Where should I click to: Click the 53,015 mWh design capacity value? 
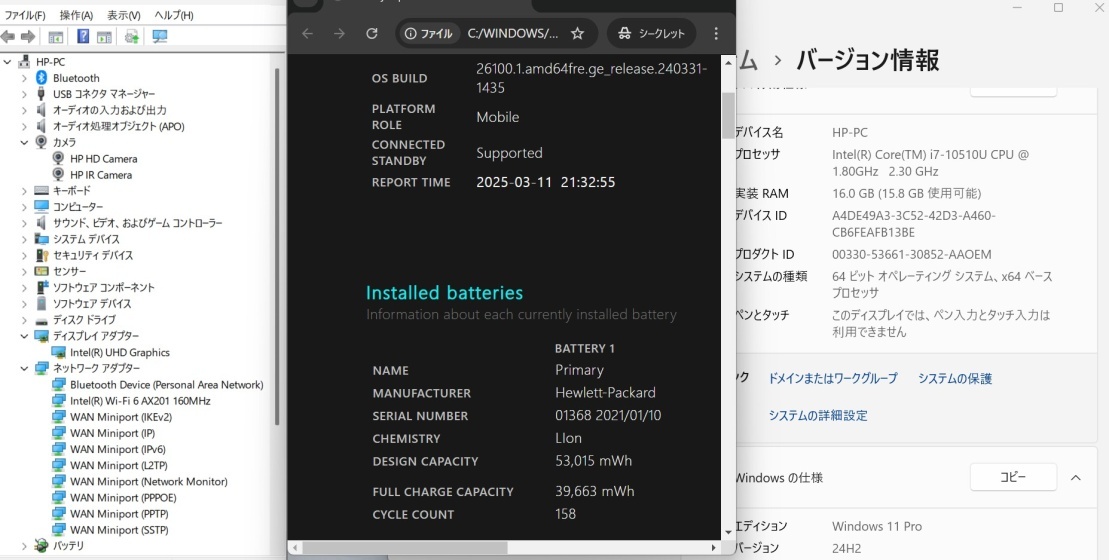[593, 460]
